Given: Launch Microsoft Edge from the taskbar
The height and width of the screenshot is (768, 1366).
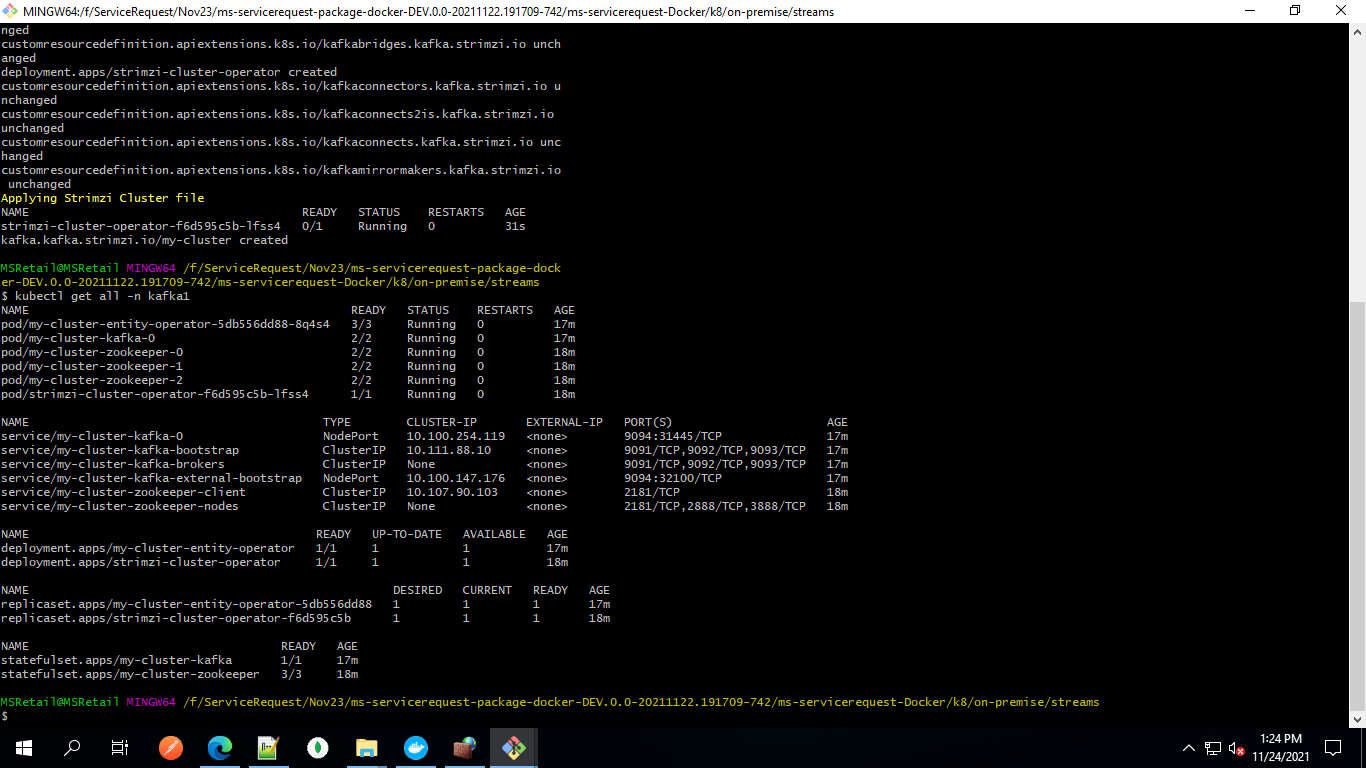Looking at the screenshot, I should coord(220,747).
